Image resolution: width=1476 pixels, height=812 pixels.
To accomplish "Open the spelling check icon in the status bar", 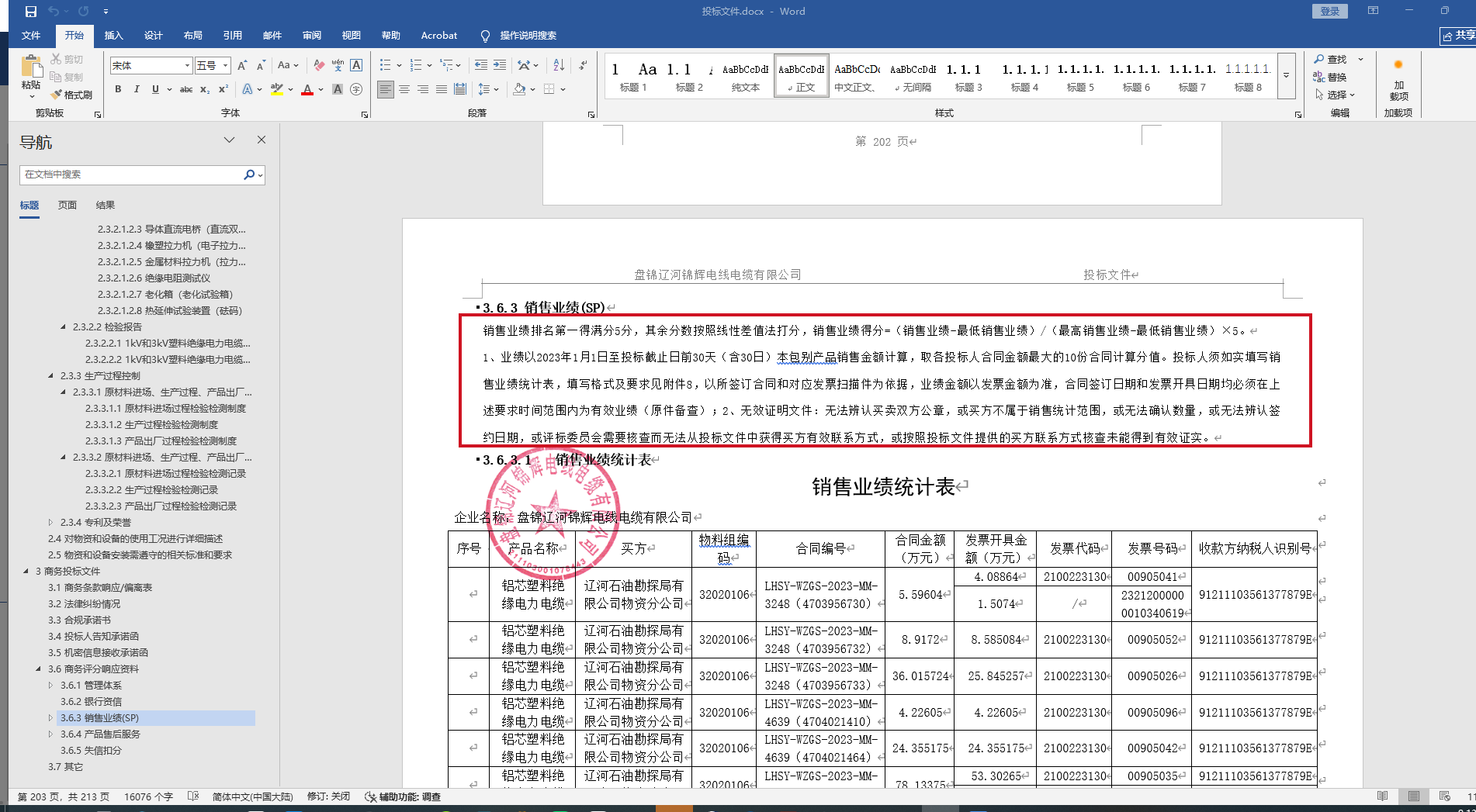I will (x=193, y=796).
